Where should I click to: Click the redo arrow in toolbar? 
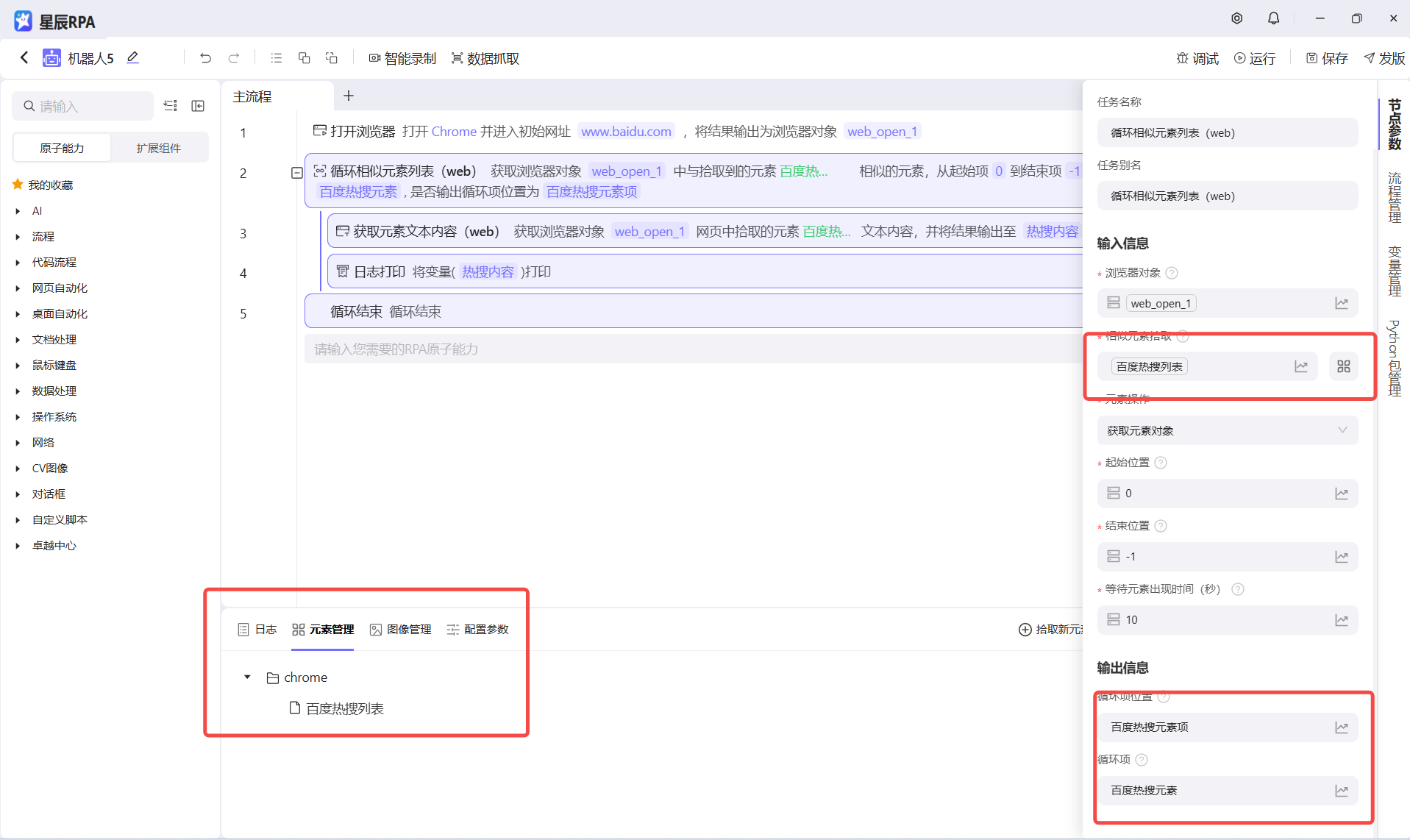click(234, 58)
